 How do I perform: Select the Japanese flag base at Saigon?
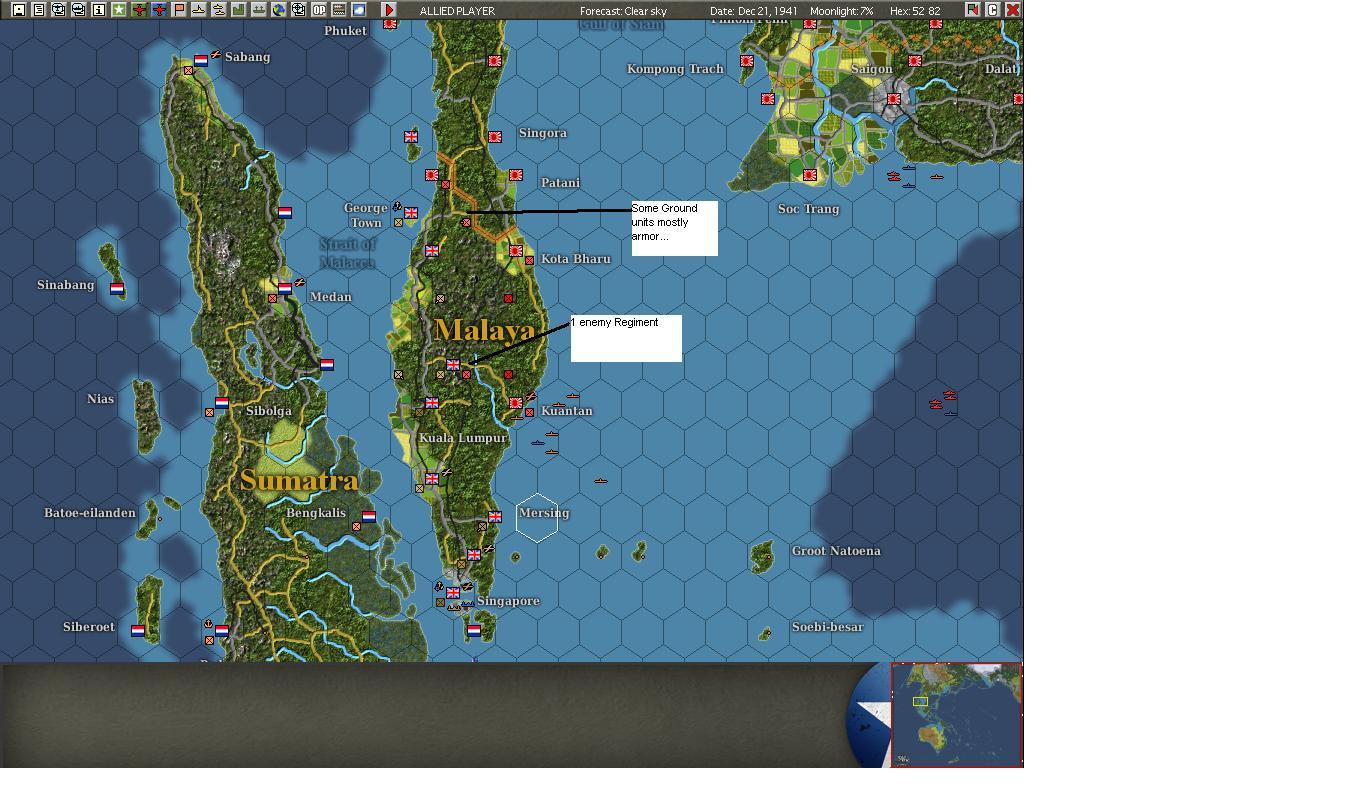894,99
